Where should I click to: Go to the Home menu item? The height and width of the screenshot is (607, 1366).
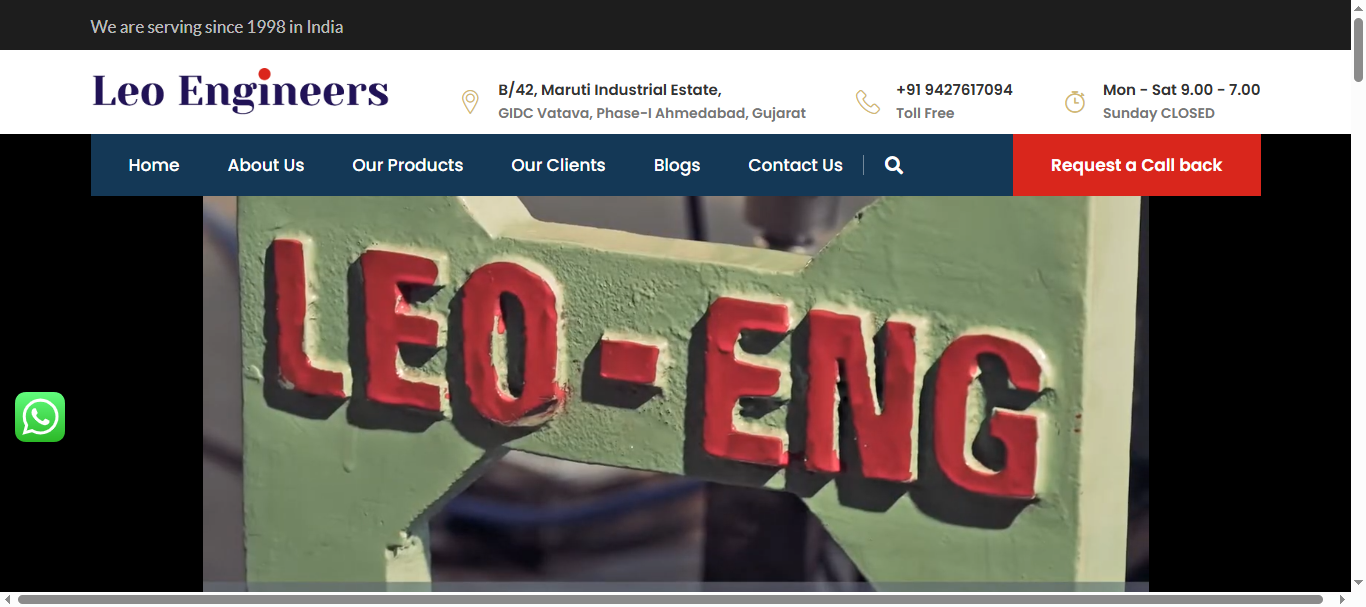pos(154,166)
